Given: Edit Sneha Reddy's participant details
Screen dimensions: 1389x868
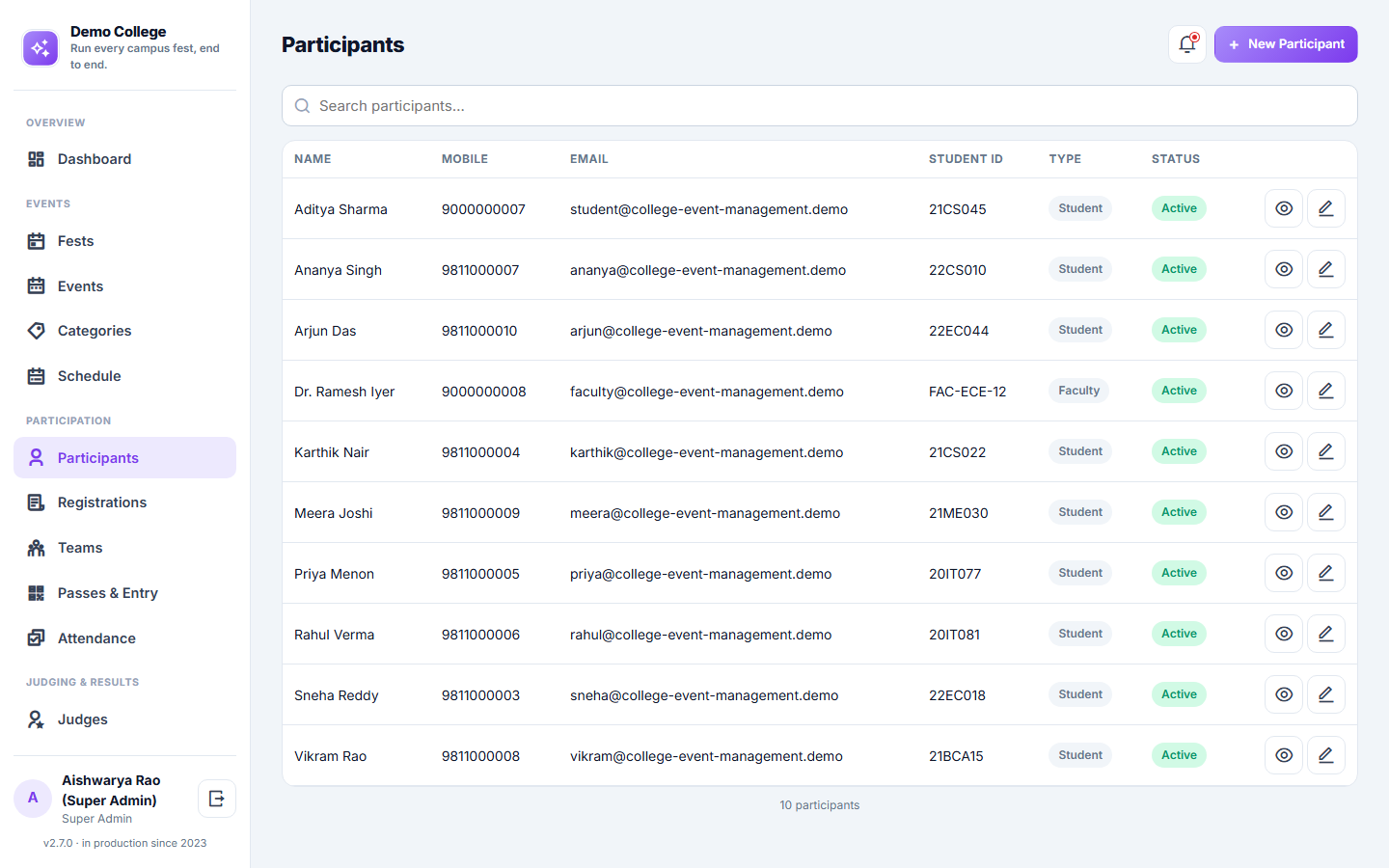Looking at the screenshot, I should coord(1326,694).
